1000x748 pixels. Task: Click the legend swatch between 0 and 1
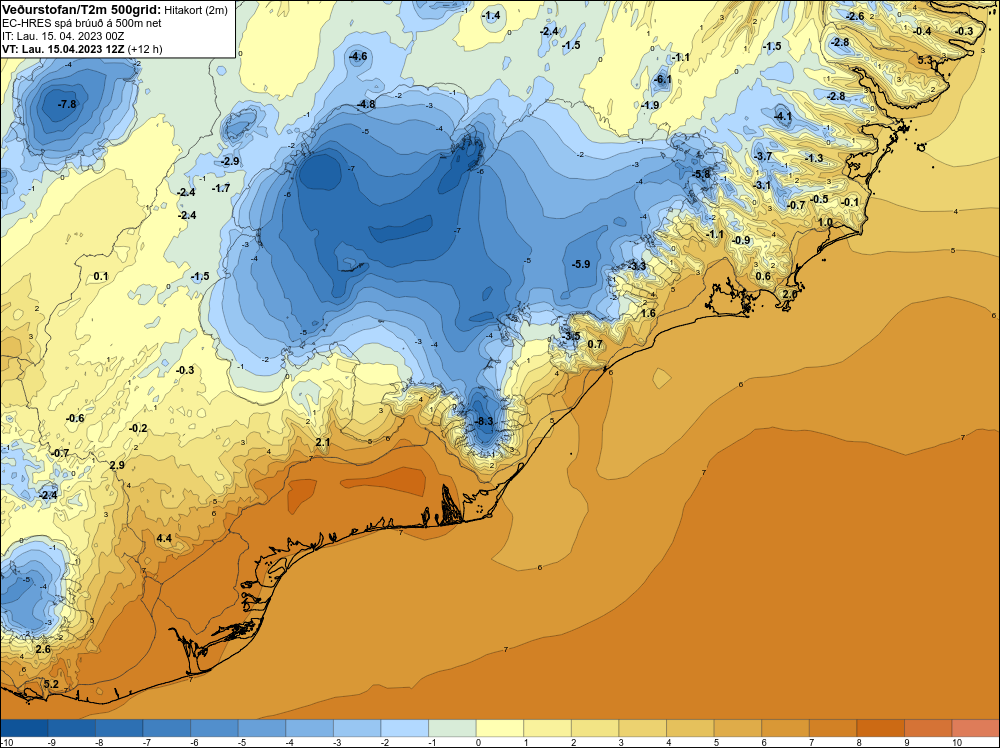click(500, 728)
